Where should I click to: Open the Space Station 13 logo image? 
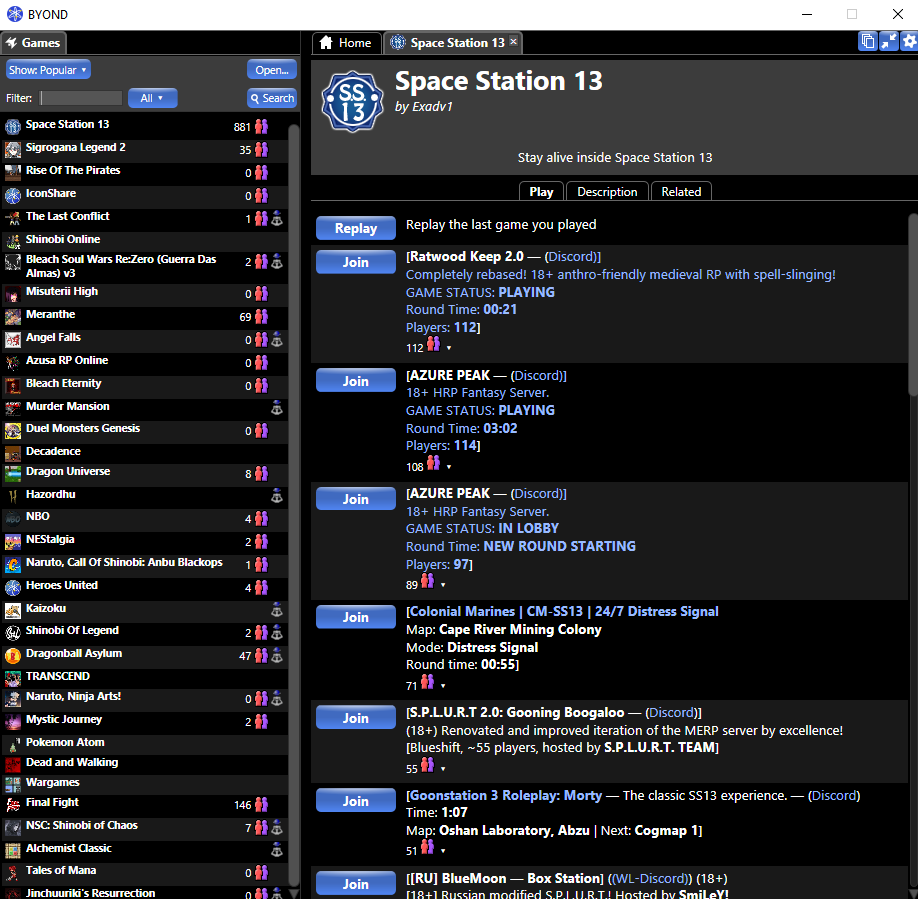tap(352, 102)
